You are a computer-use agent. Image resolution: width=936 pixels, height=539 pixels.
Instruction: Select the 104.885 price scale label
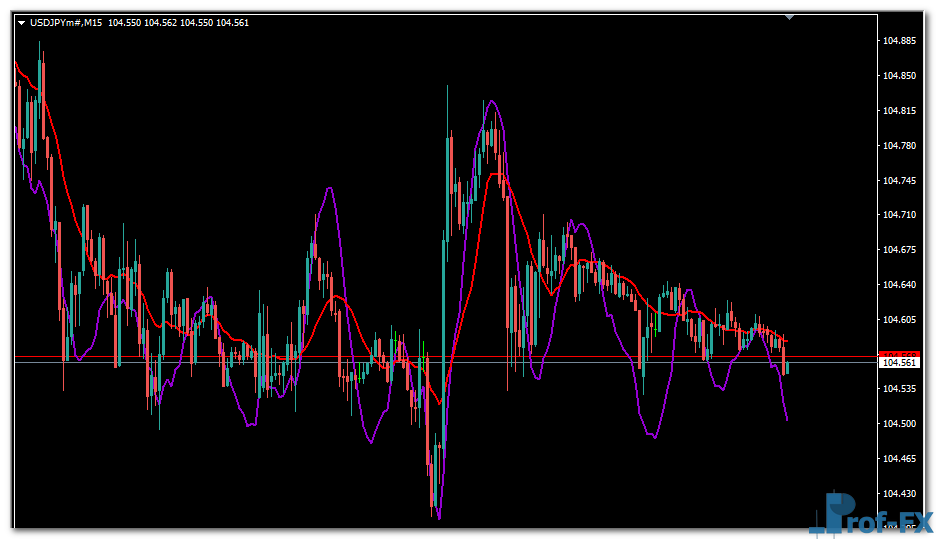pos(899,41)
